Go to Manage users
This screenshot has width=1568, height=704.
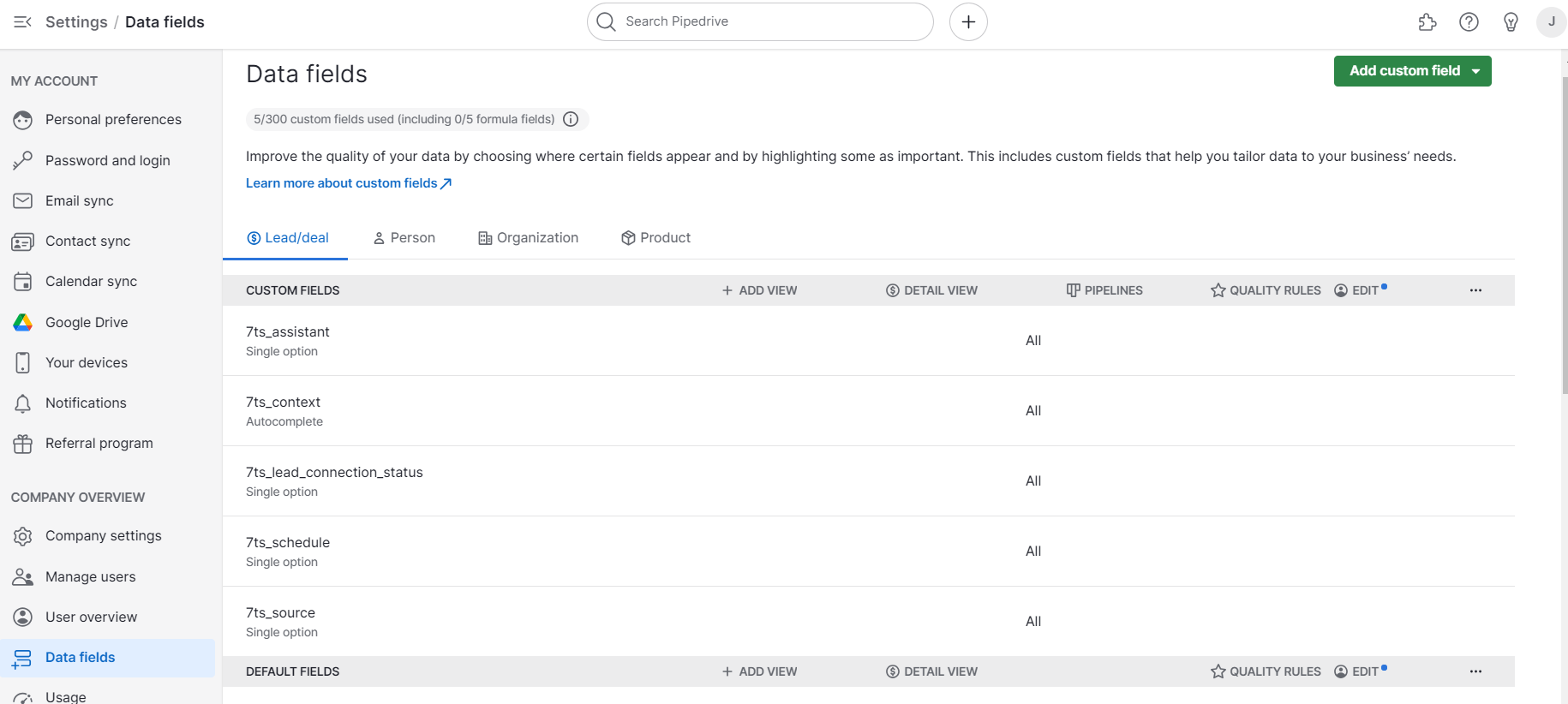[90, 576]
